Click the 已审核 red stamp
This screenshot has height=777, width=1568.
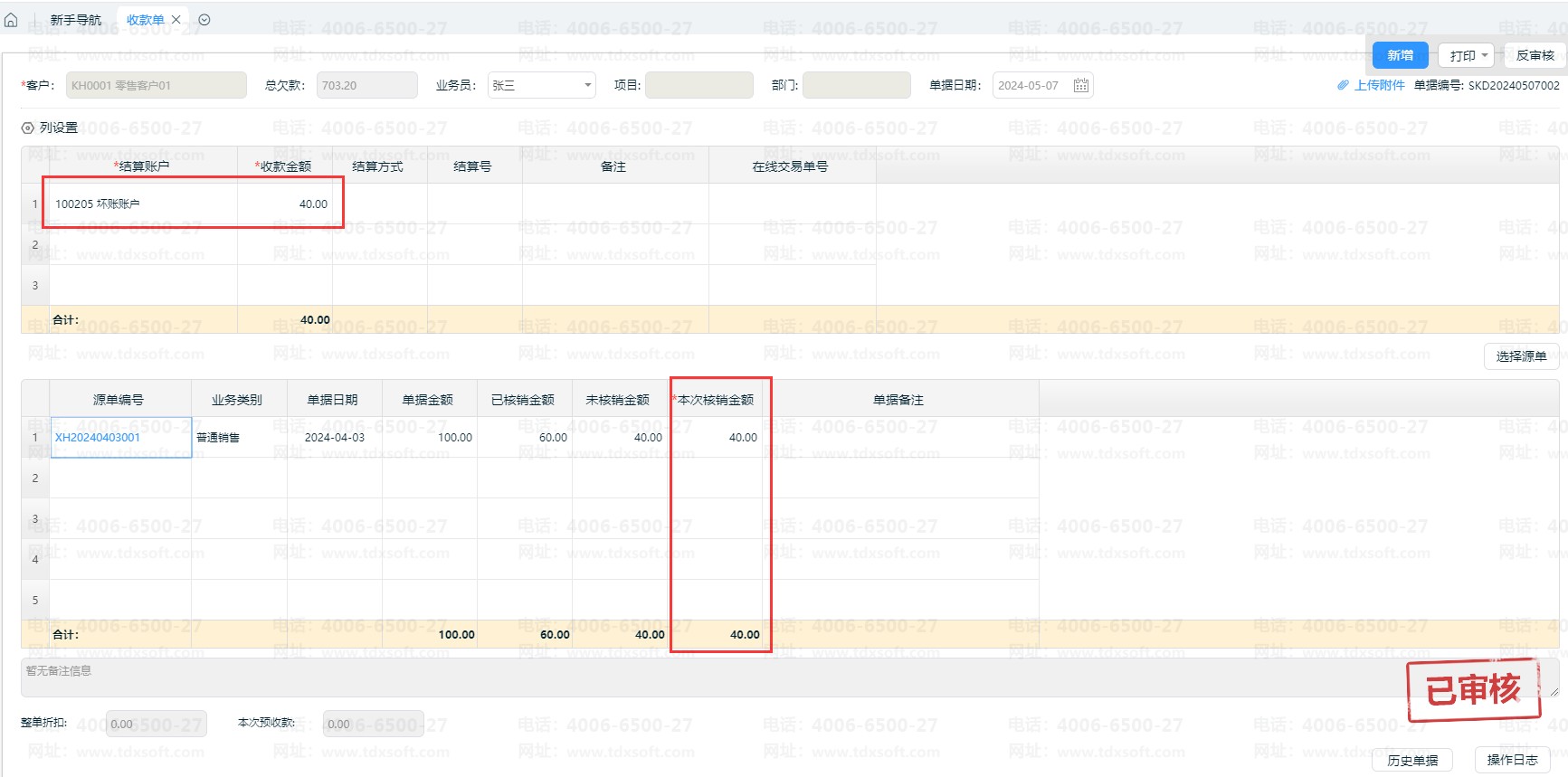[1472, 691]
